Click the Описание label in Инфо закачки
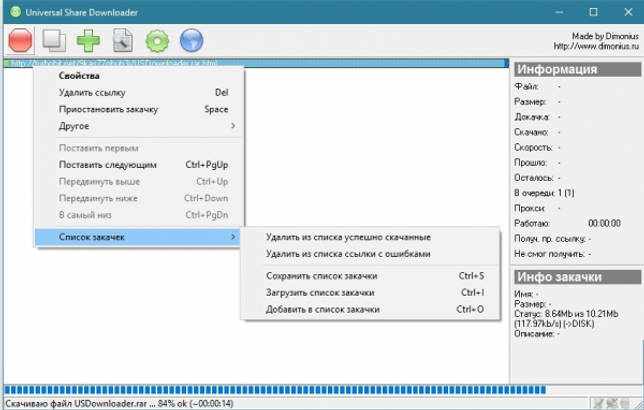The height and width of the screenshot is (410, 644). point(534,334)
